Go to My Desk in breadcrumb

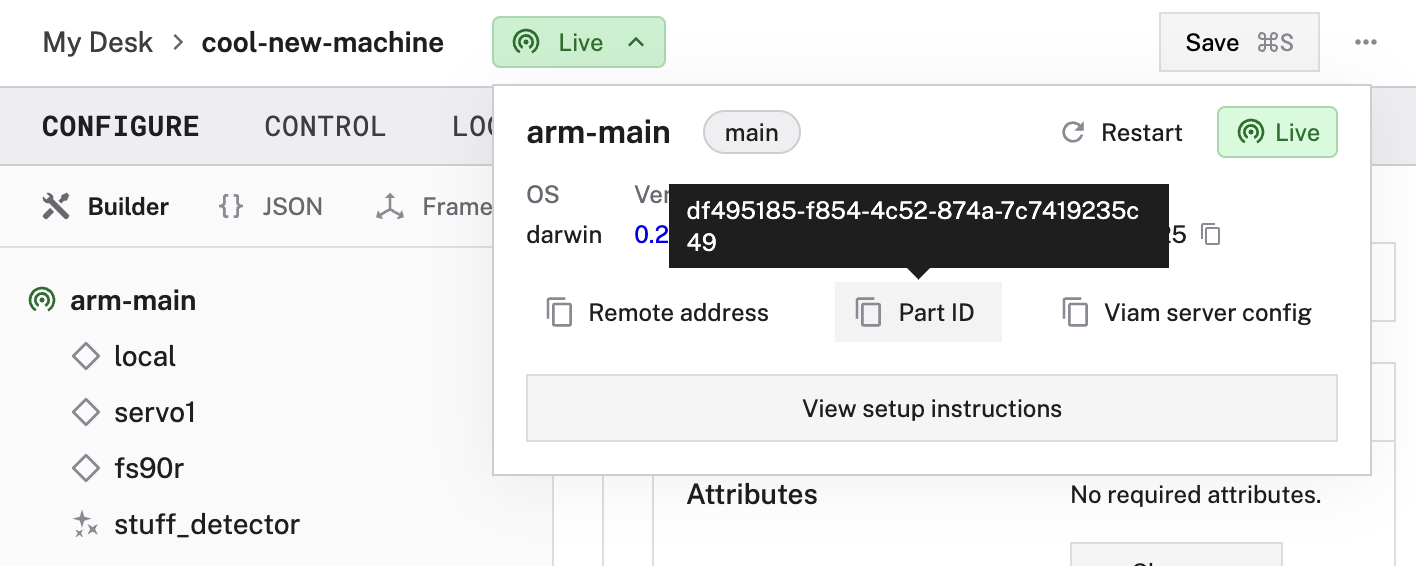click(98, 43)
